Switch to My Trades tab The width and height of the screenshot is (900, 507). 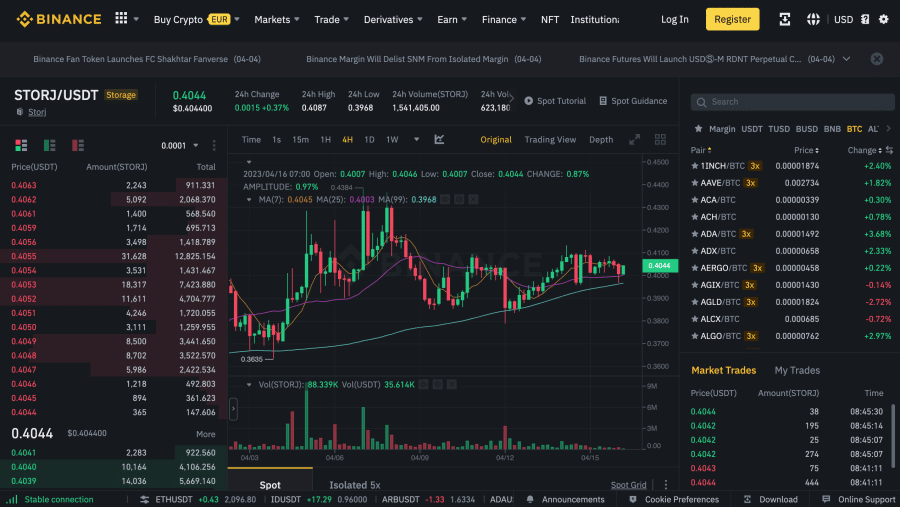click(x=797, y=370)
